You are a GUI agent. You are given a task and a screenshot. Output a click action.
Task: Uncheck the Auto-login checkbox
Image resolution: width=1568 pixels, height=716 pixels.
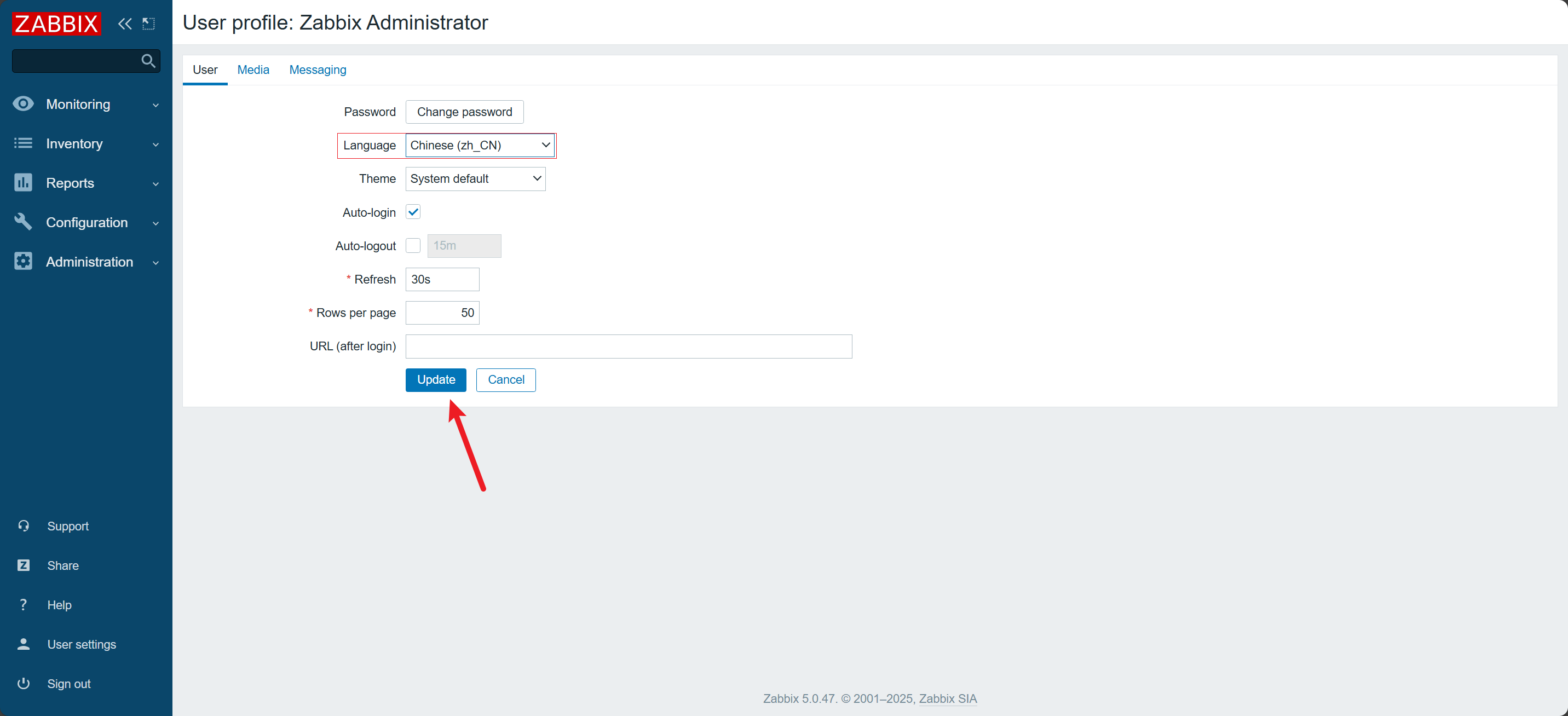pos(413,212)
